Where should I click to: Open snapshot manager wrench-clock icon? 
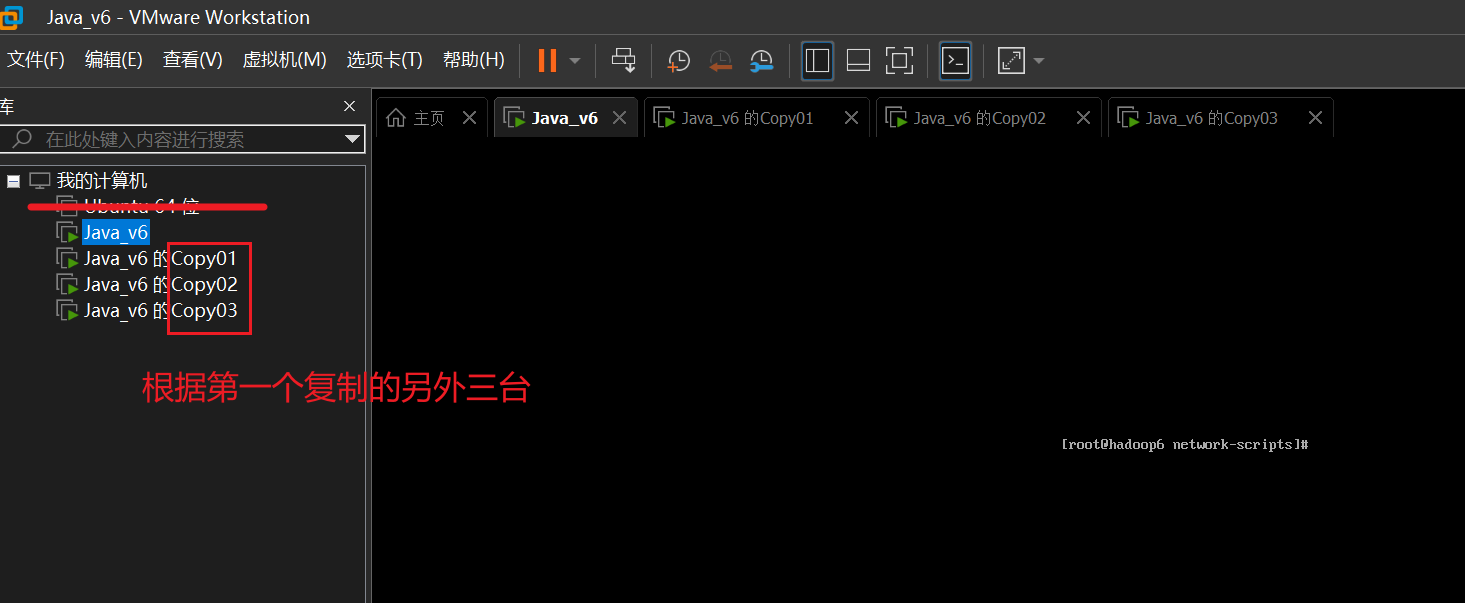click(762, 61)
